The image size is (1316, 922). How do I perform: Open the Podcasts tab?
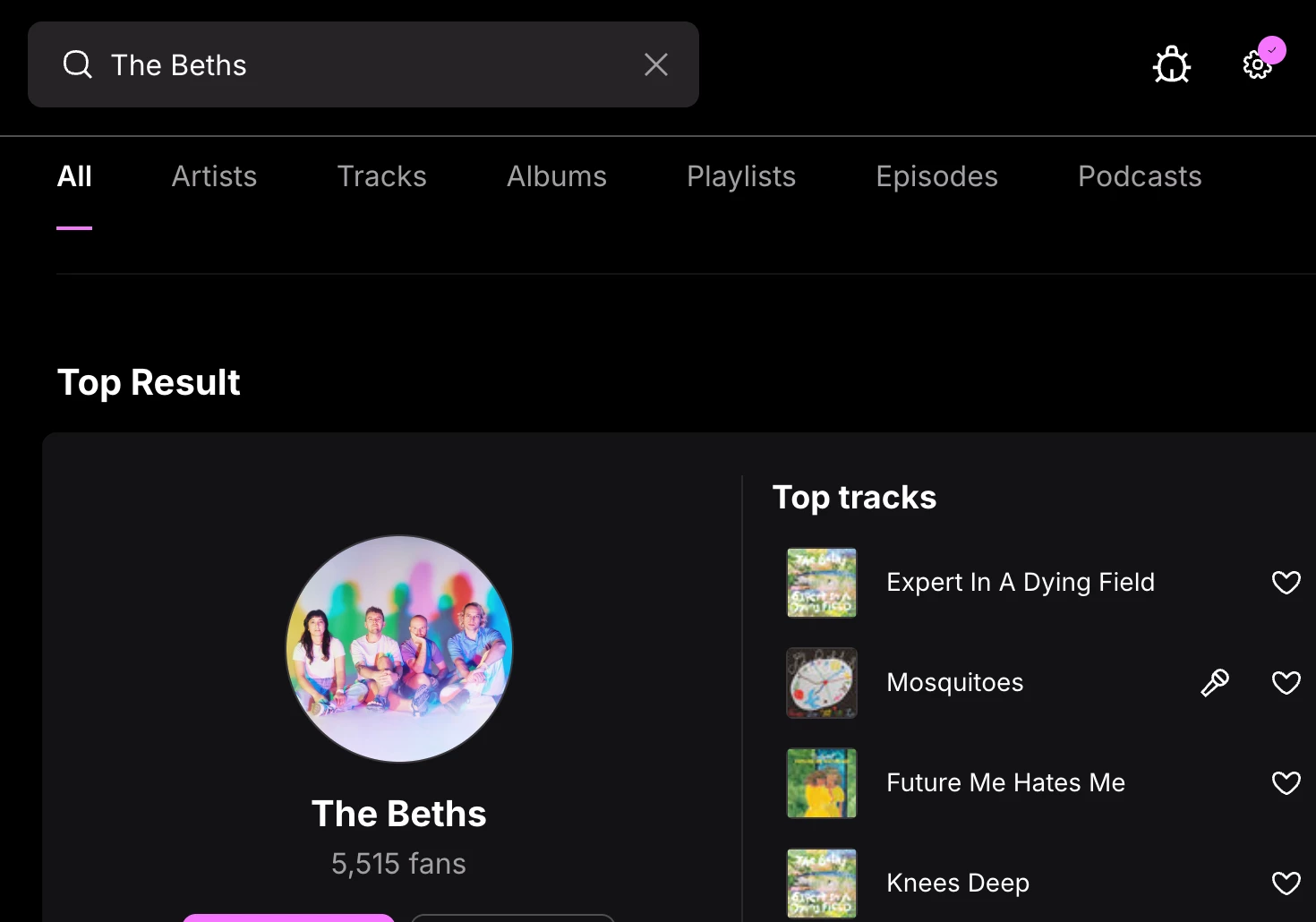[x=1140, y=176]
